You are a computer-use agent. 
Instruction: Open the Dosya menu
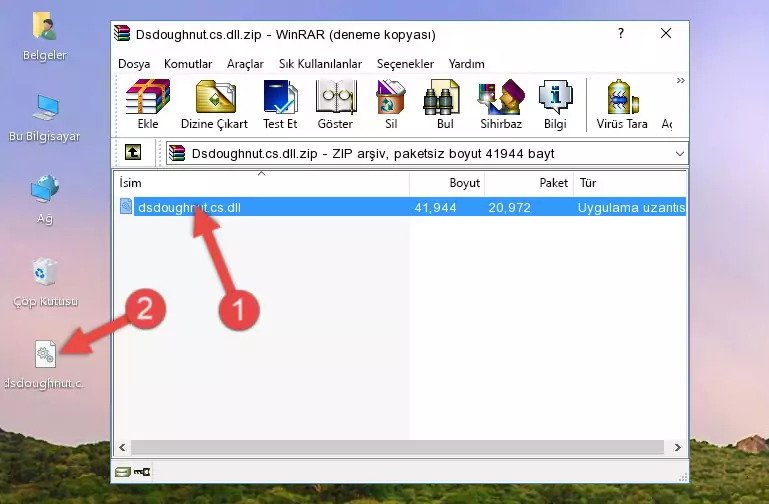134,64
